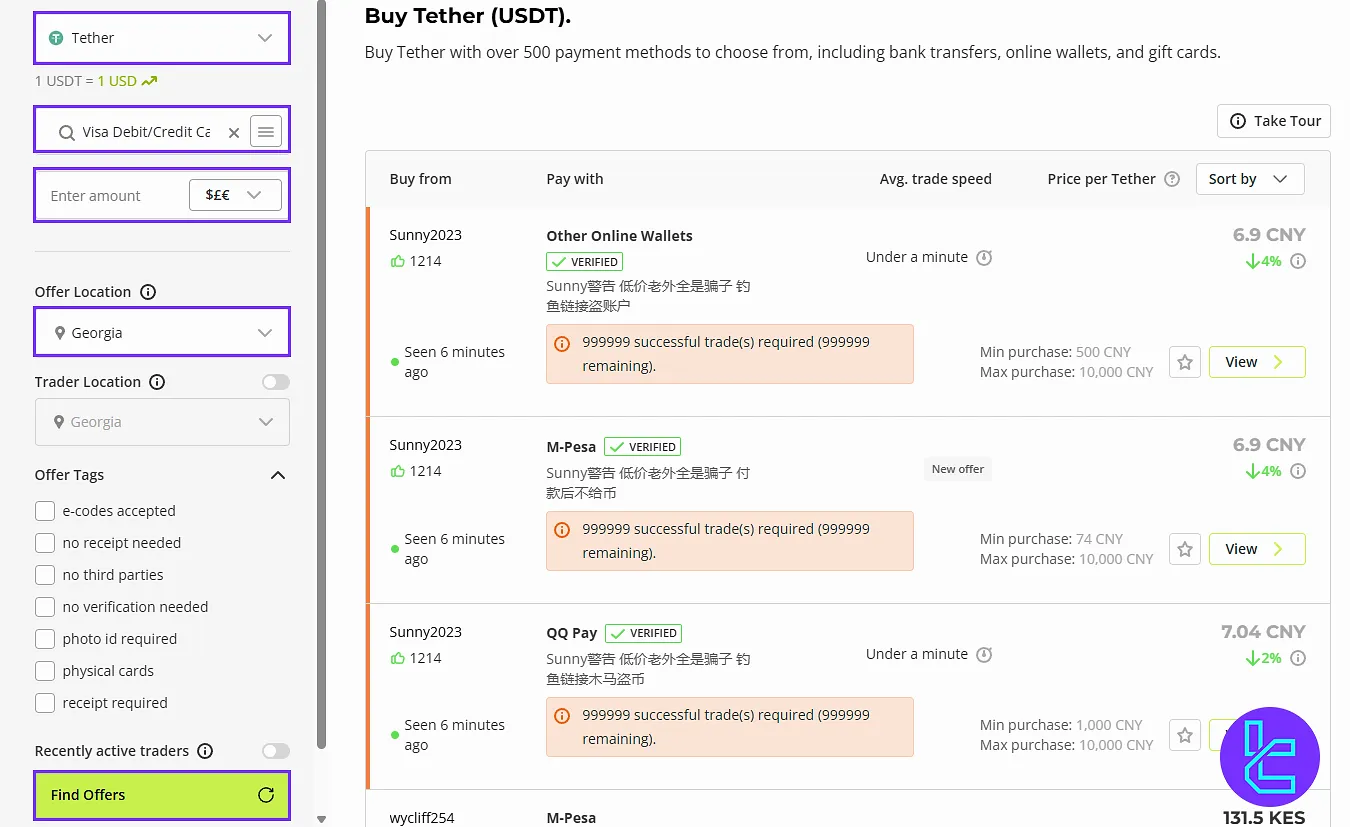The image size is (1350, 827).
Task: Click the info icon next to 6.9 CNY Other Online Wallets price
Action: point(1298,261)
